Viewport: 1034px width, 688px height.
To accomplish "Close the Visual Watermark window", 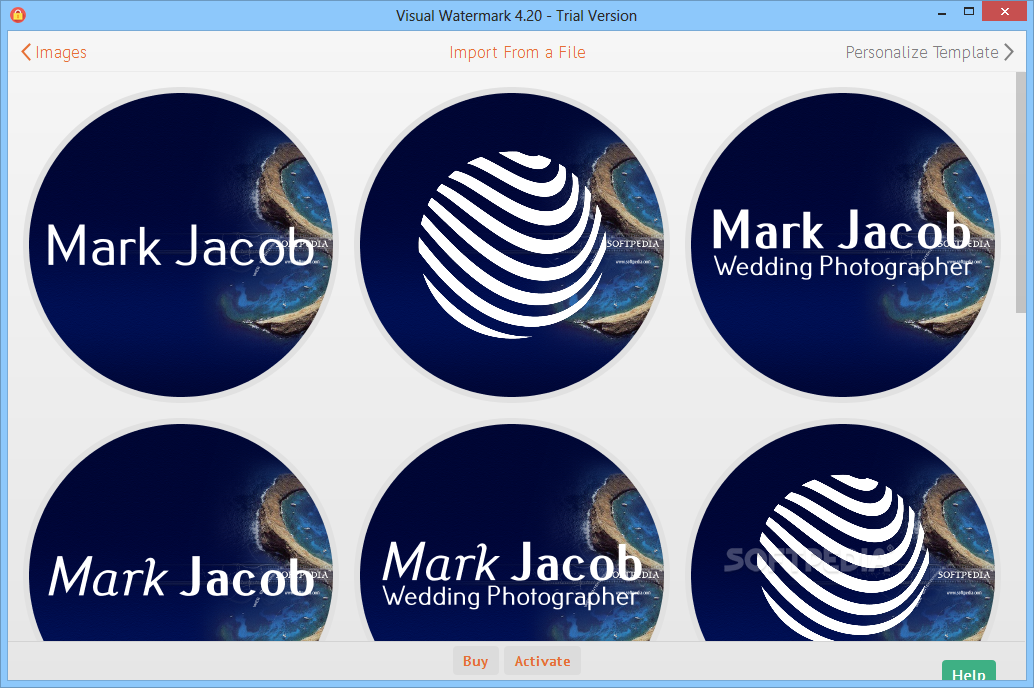I will pos(1005,11).
